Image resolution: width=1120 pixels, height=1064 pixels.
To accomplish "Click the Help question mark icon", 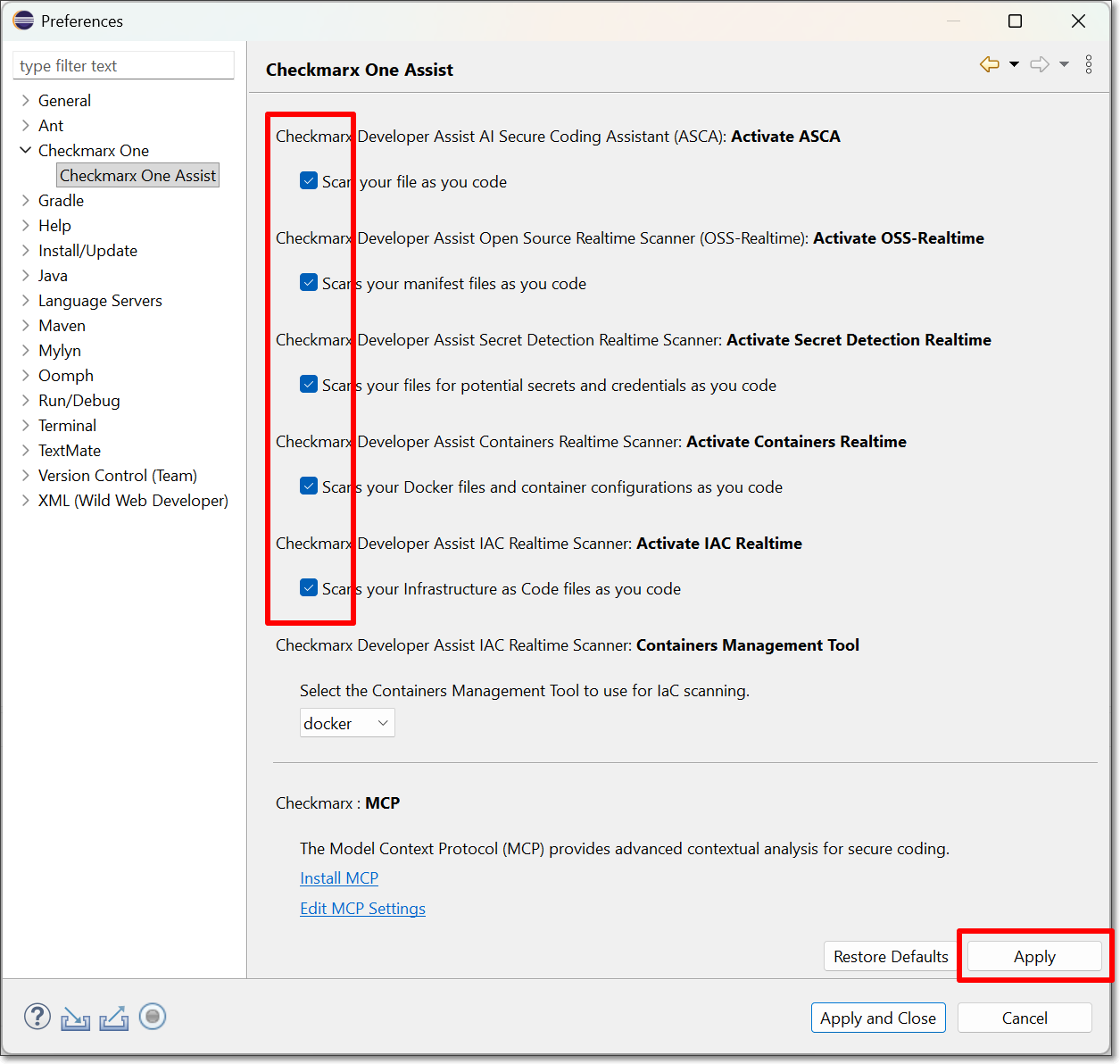I will 37,1016.
